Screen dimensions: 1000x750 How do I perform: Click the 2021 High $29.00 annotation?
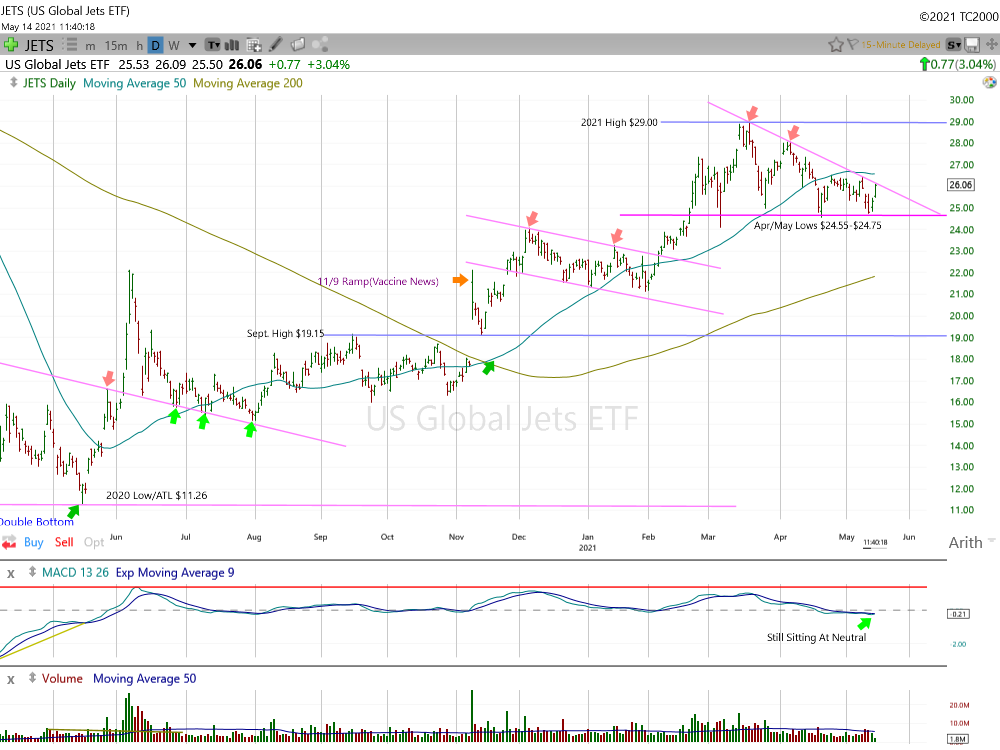coord(619,122)
